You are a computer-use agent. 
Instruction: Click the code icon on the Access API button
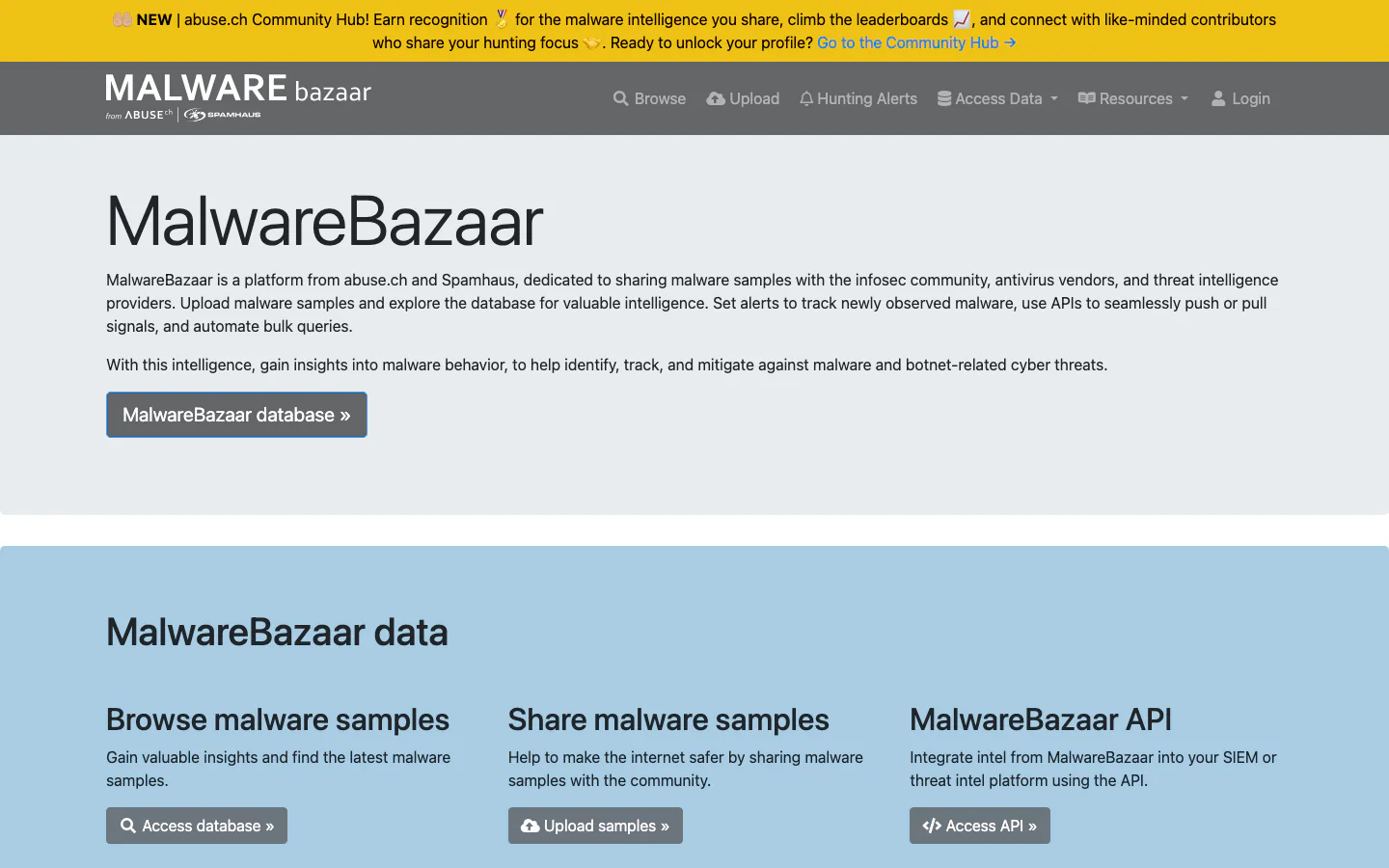coord(932,826)
